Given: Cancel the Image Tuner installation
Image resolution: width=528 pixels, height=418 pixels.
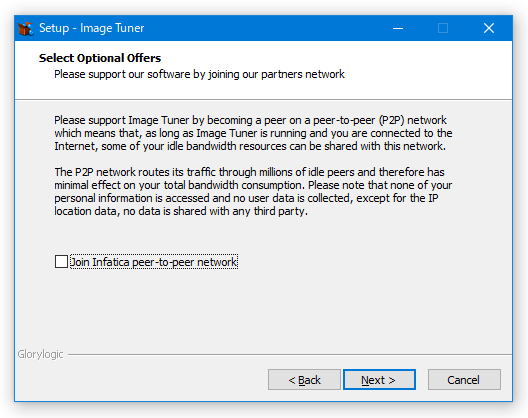Looking at the screenshot, I should pos(464,380).
